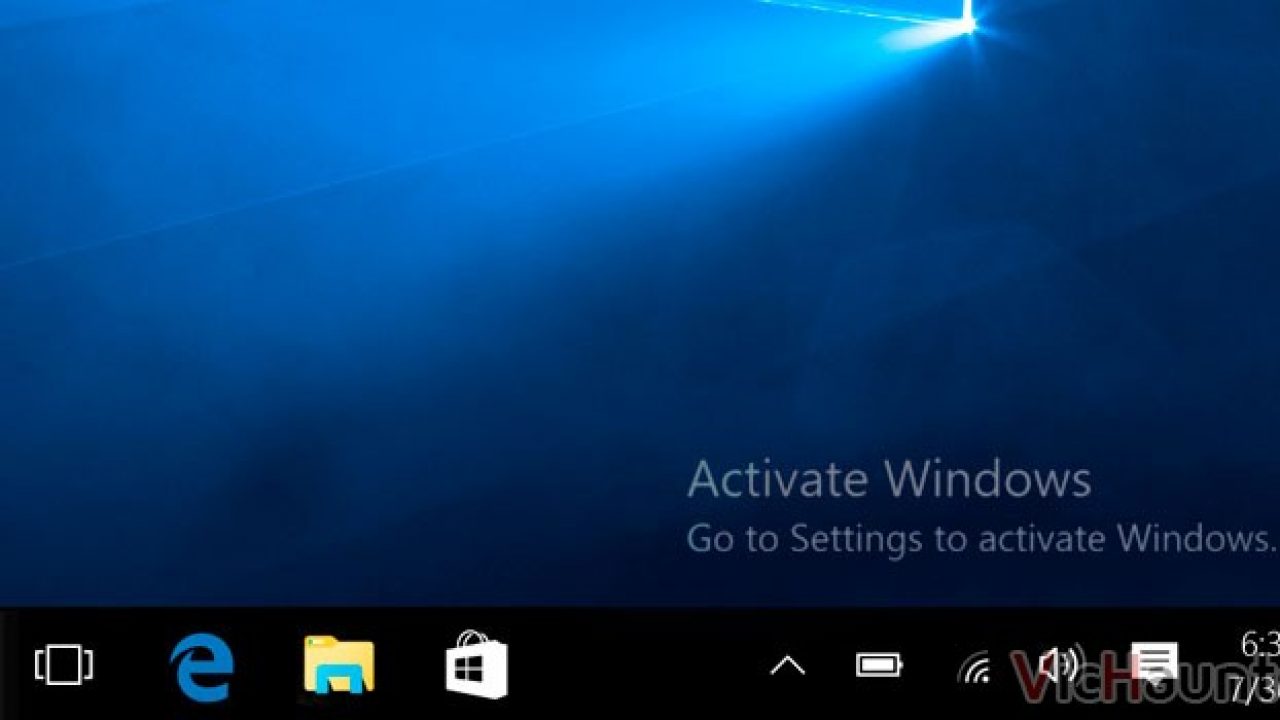Open the Action Center notifications

(x=1154, y=665)
